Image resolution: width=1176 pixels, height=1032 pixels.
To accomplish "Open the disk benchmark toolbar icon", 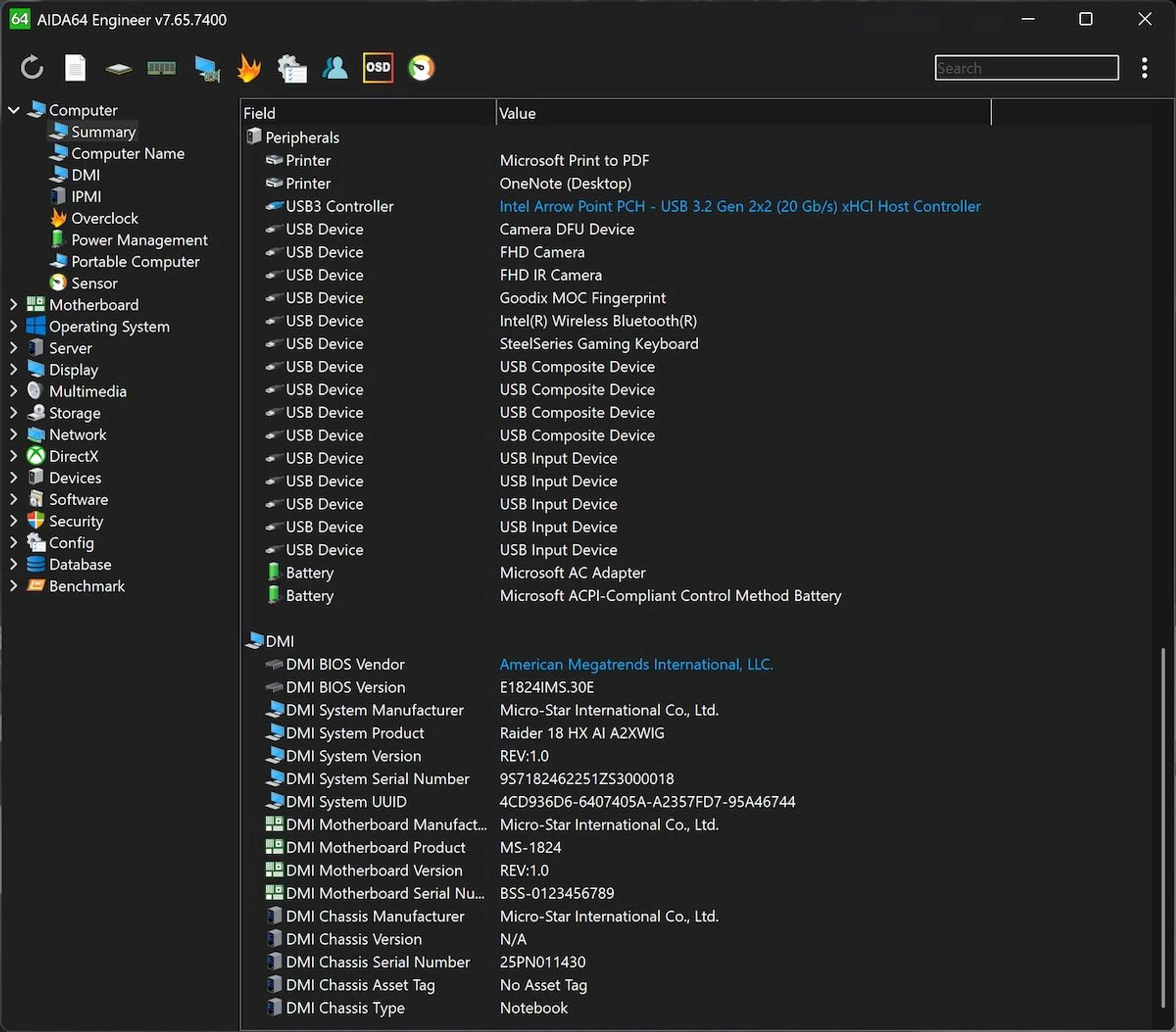I will (x=118, y=69).
